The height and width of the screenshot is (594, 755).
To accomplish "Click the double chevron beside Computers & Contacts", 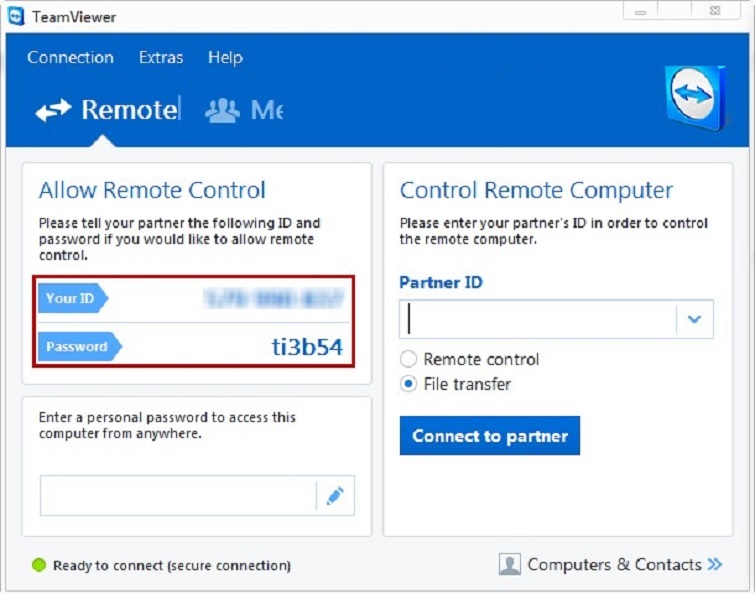I will pos(715,564).
